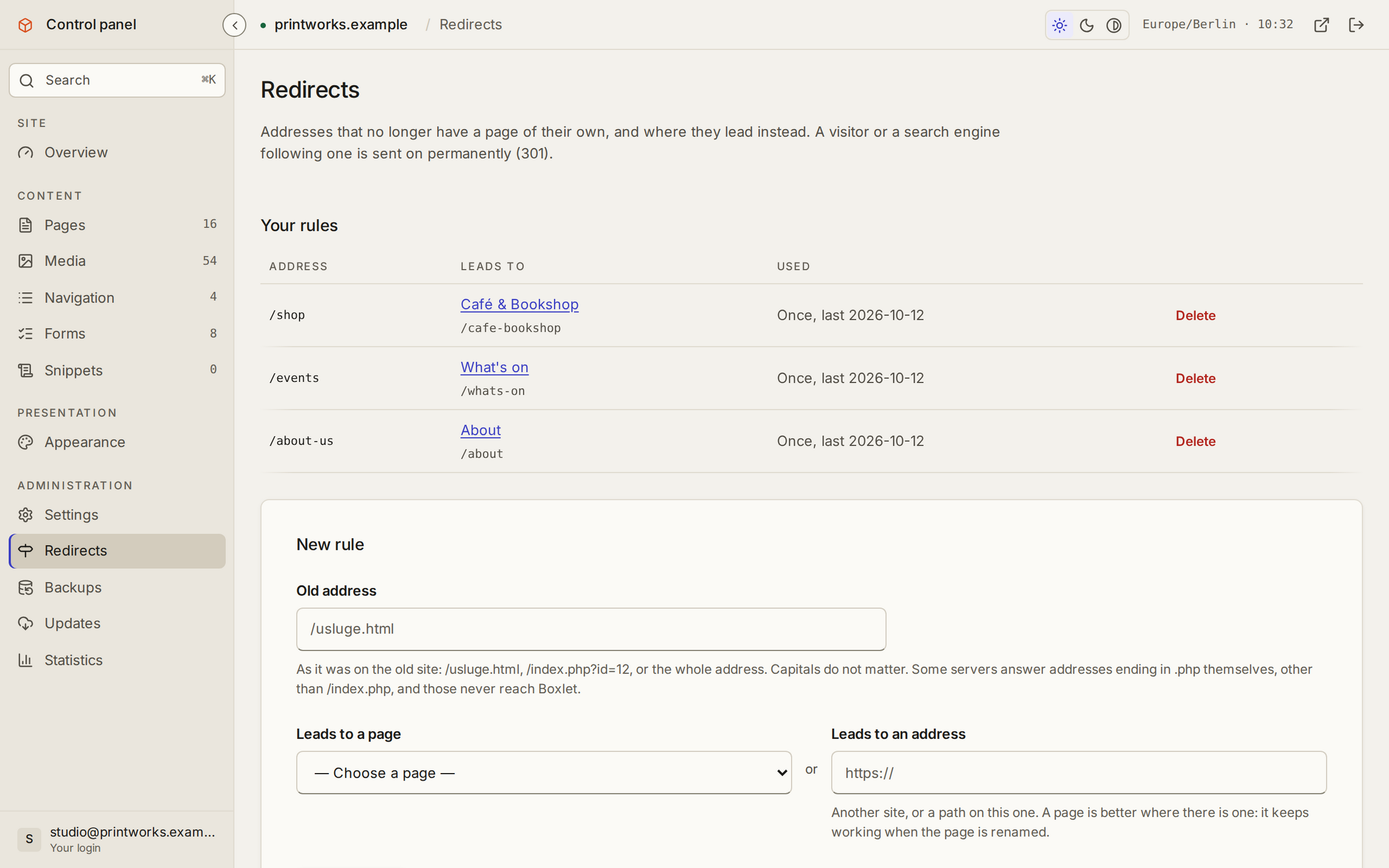Delete the /about-us redirect rule

[x=1195, y=442]
